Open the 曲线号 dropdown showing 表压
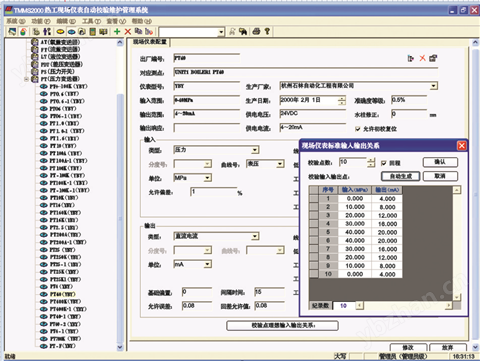Image resolution: width=480 pixels, height=361 pixels. click(x=280, y=164)
